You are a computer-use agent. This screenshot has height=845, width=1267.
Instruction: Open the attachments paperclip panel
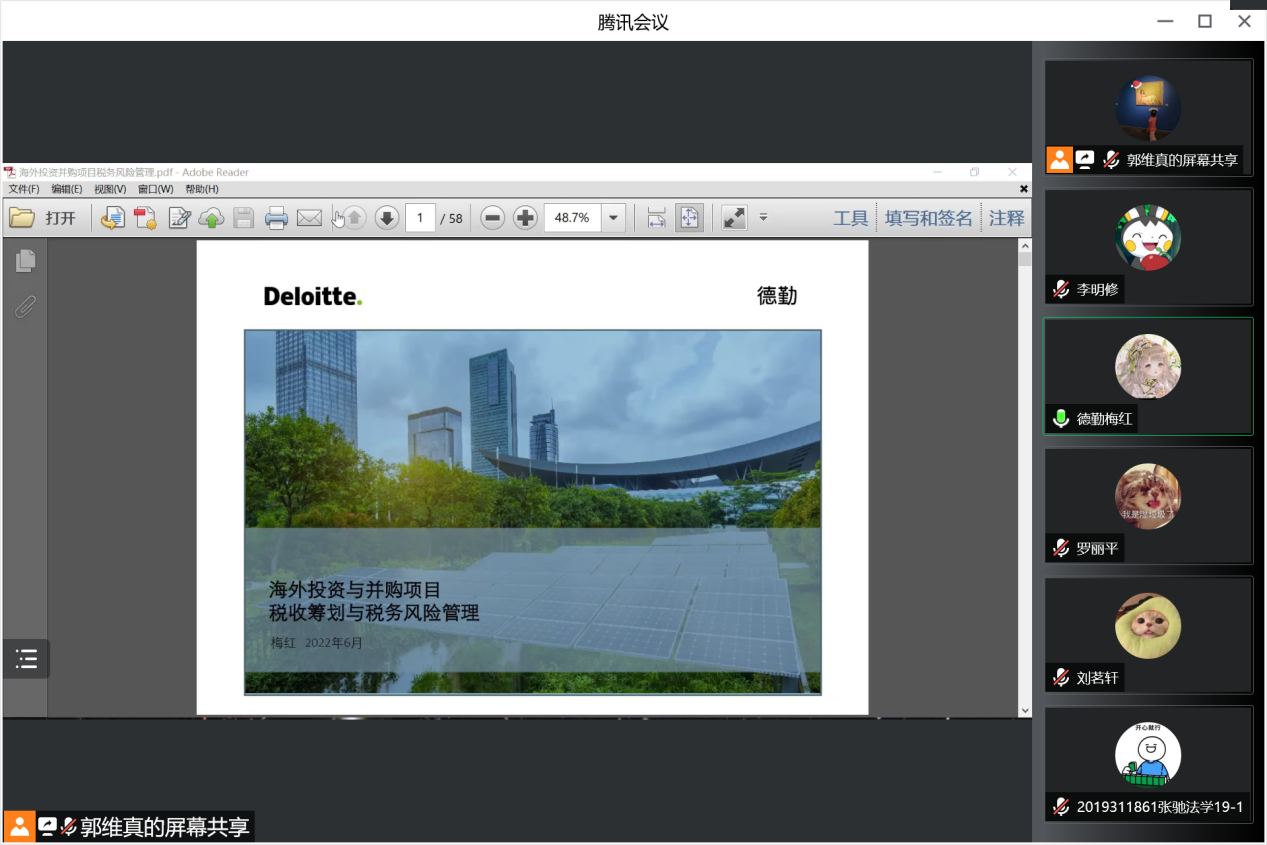pos(25,306)
